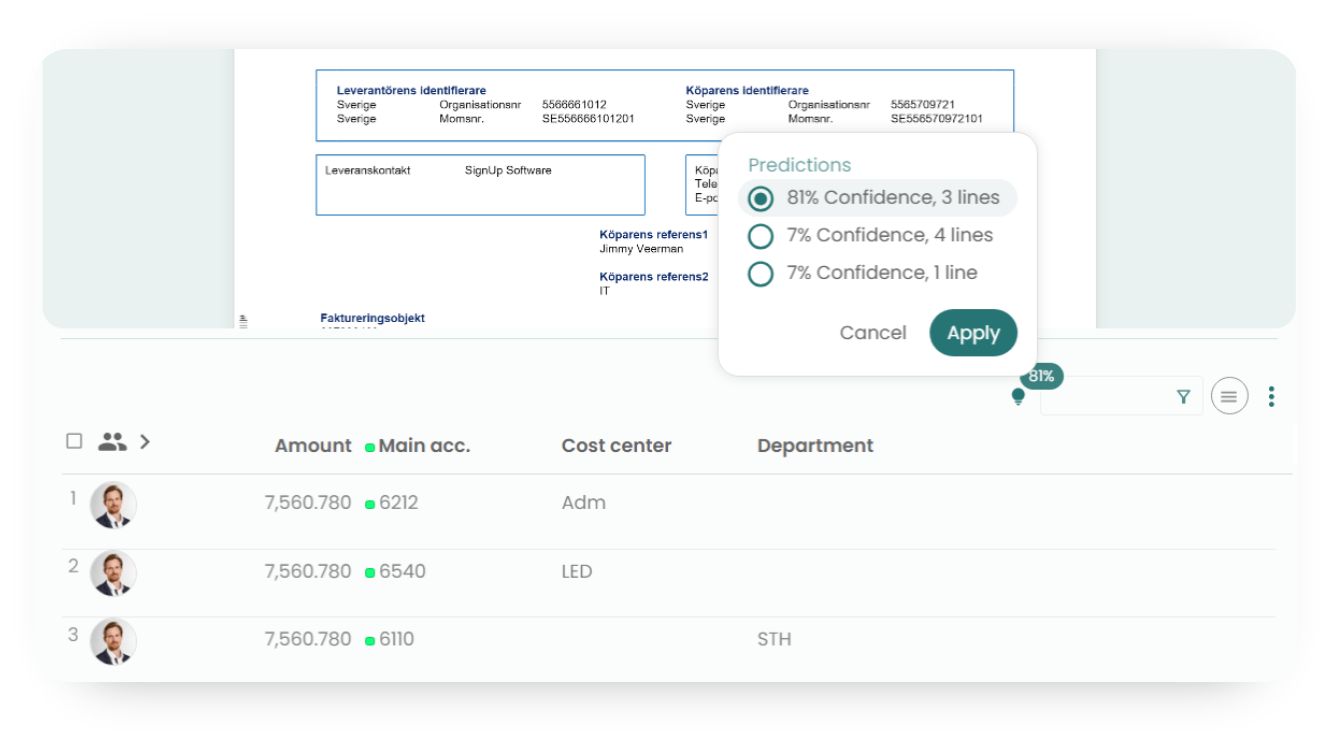Click main account value 6540
This screenshot has height=748, width=1333.
point(402,572)
